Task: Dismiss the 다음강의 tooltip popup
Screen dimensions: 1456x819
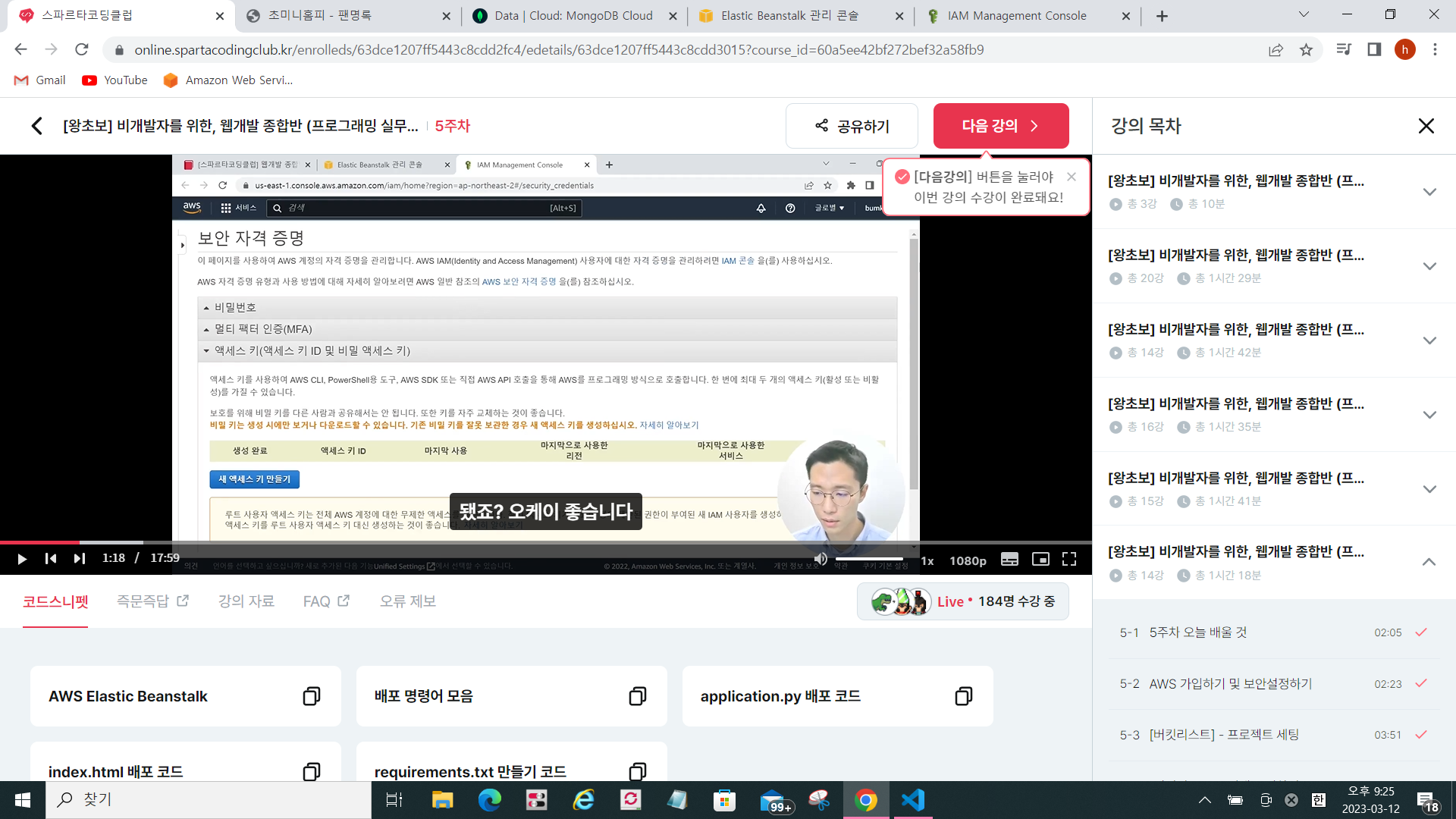Action: point(1072,177)
